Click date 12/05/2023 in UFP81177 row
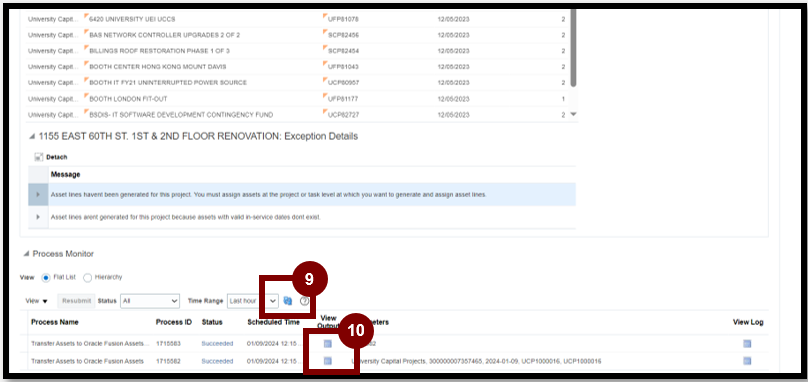This screenshot has width=808, height=382. [x=453, y=98]
